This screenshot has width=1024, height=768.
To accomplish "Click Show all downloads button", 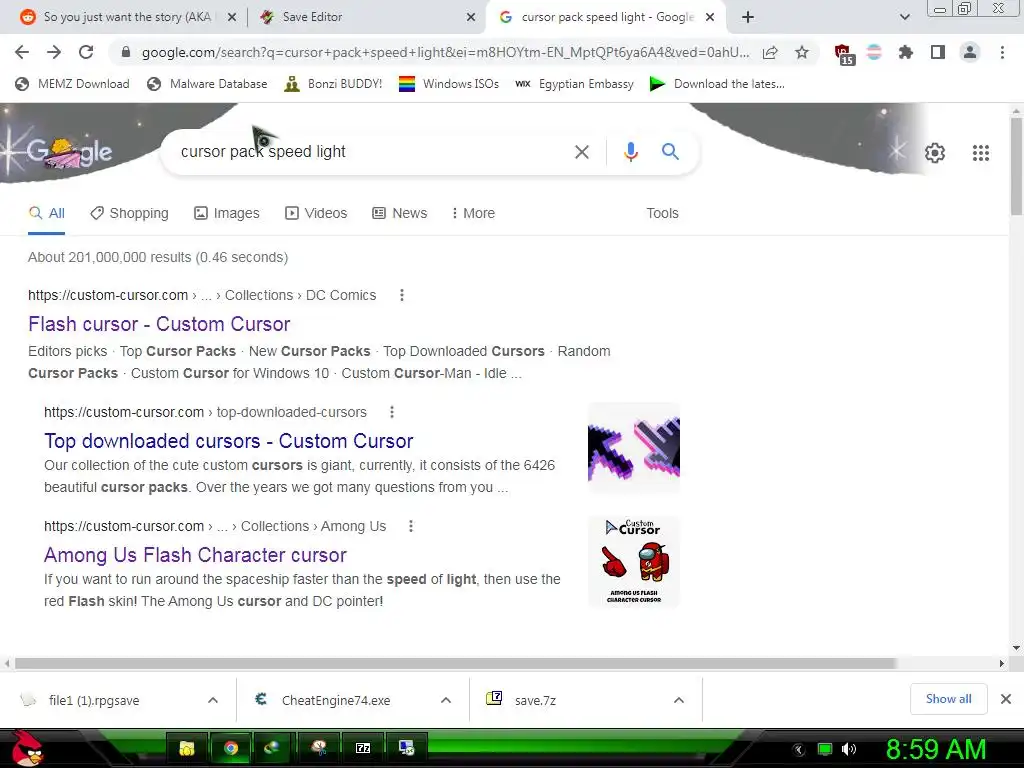I will tap(948, 699).
